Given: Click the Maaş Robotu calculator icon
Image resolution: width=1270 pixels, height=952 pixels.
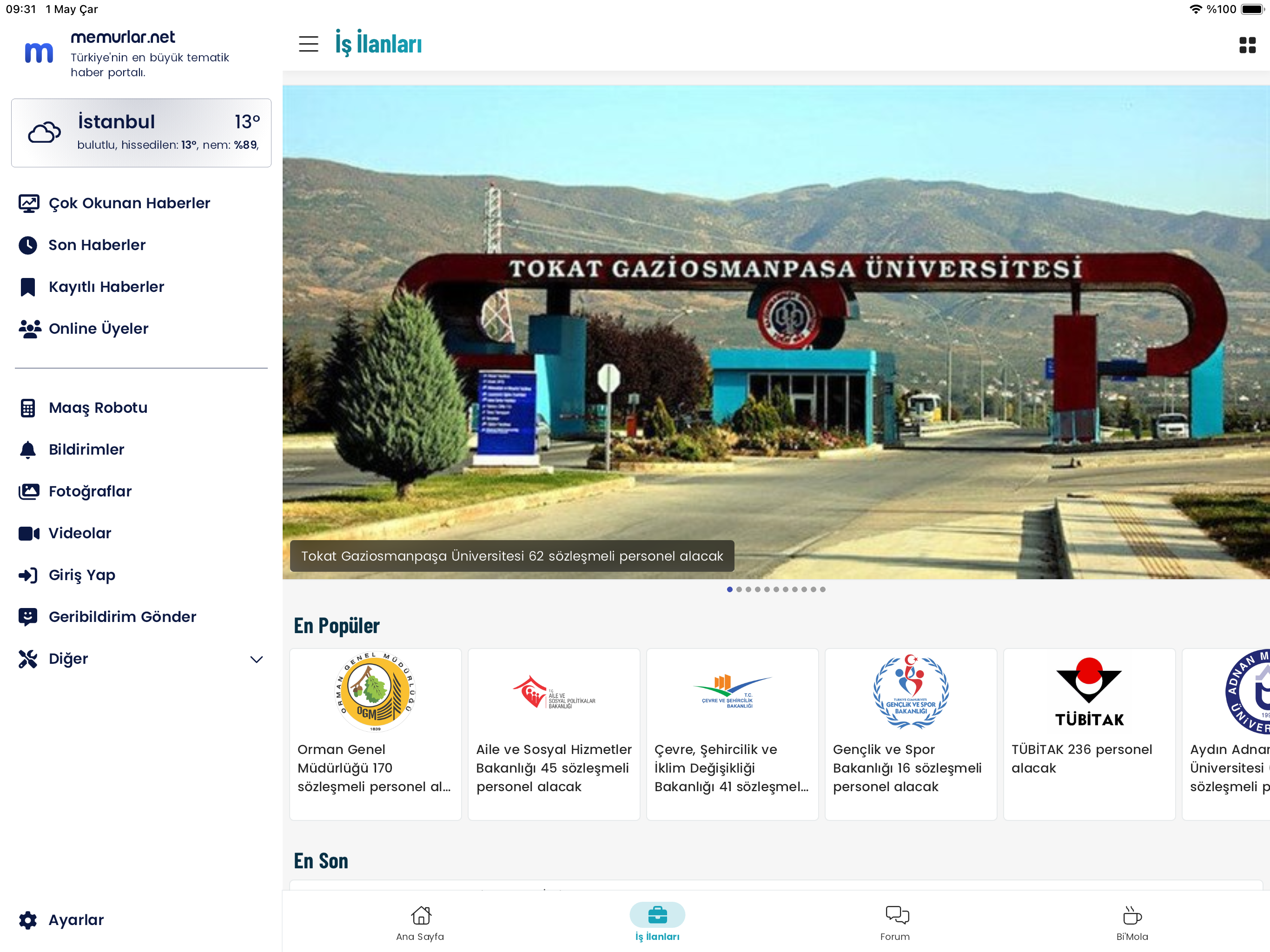Looking at the screenshot, I should click(x=27, y=408).
